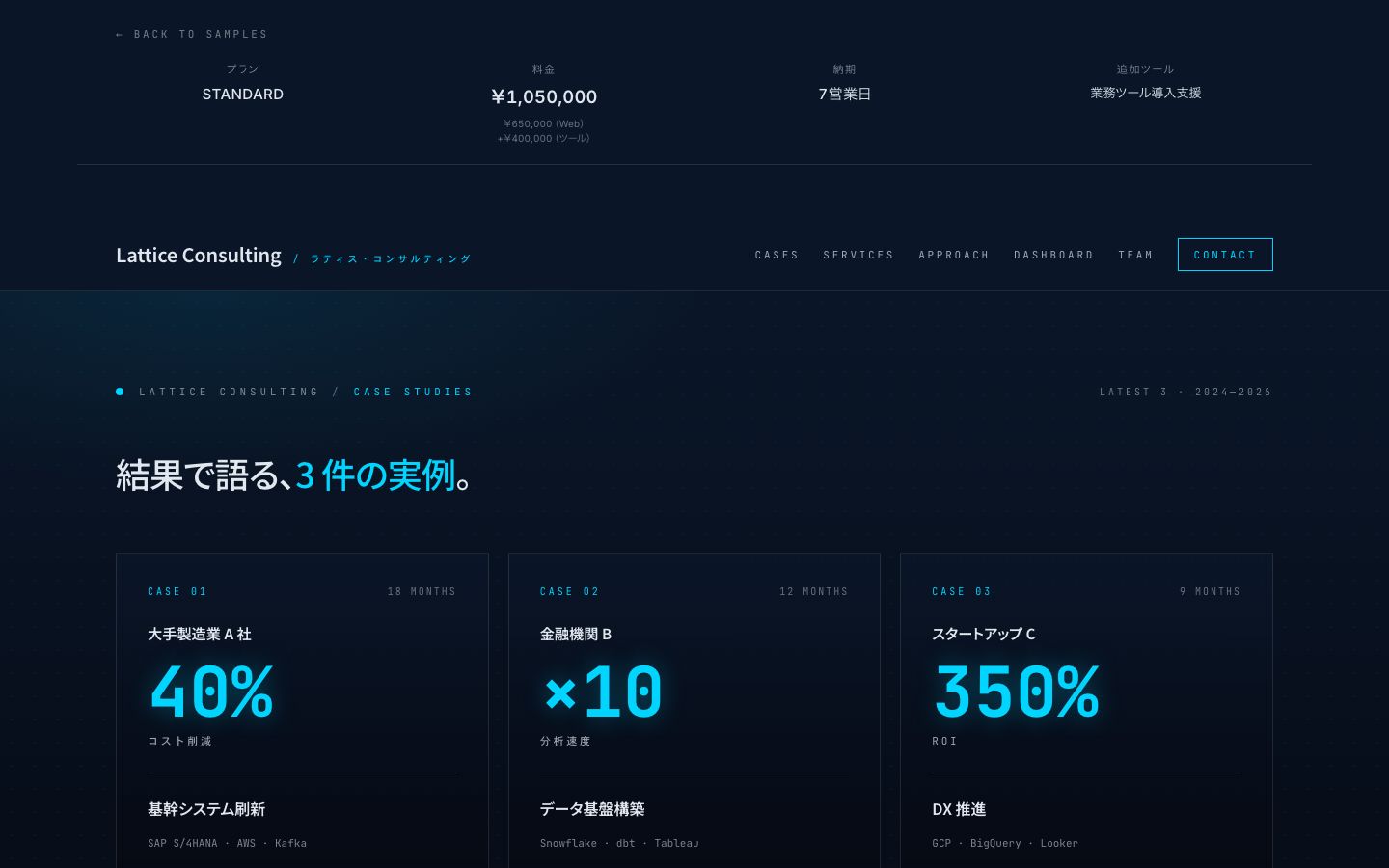Click the 350% ROI figure on Case 03
Viewport: 1389px width, 868px height.
click(1016, 691)
